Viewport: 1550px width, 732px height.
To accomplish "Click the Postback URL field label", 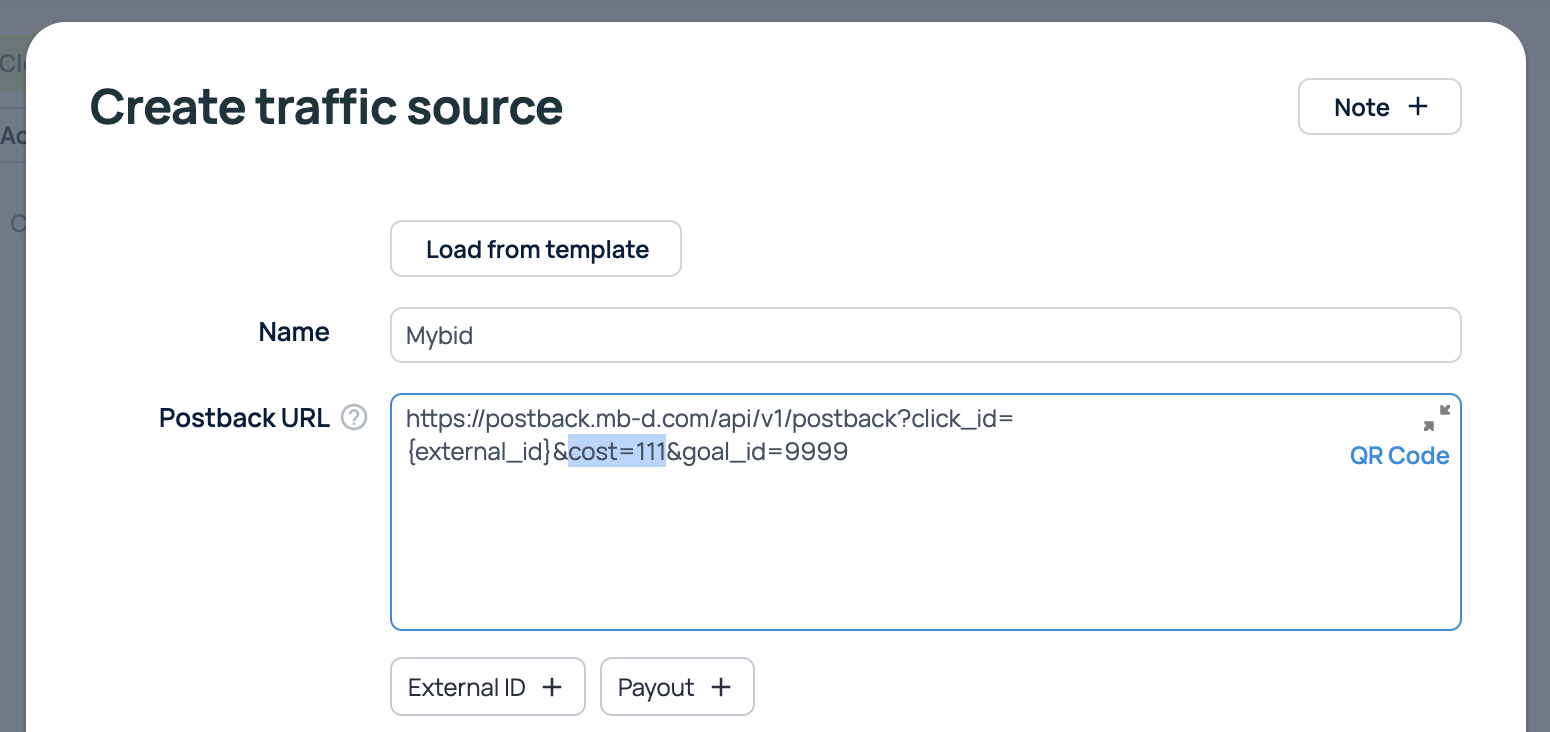I will click(244, 418).
